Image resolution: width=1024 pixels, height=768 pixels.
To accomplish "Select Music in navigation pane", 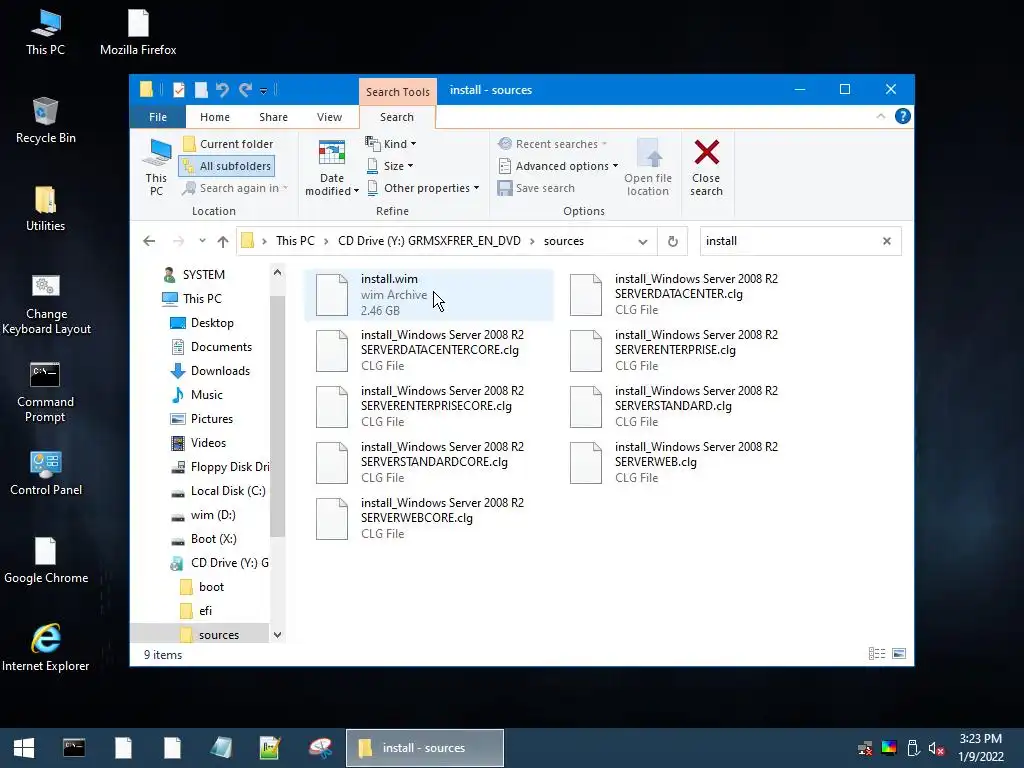I will (x=206, y=395).
